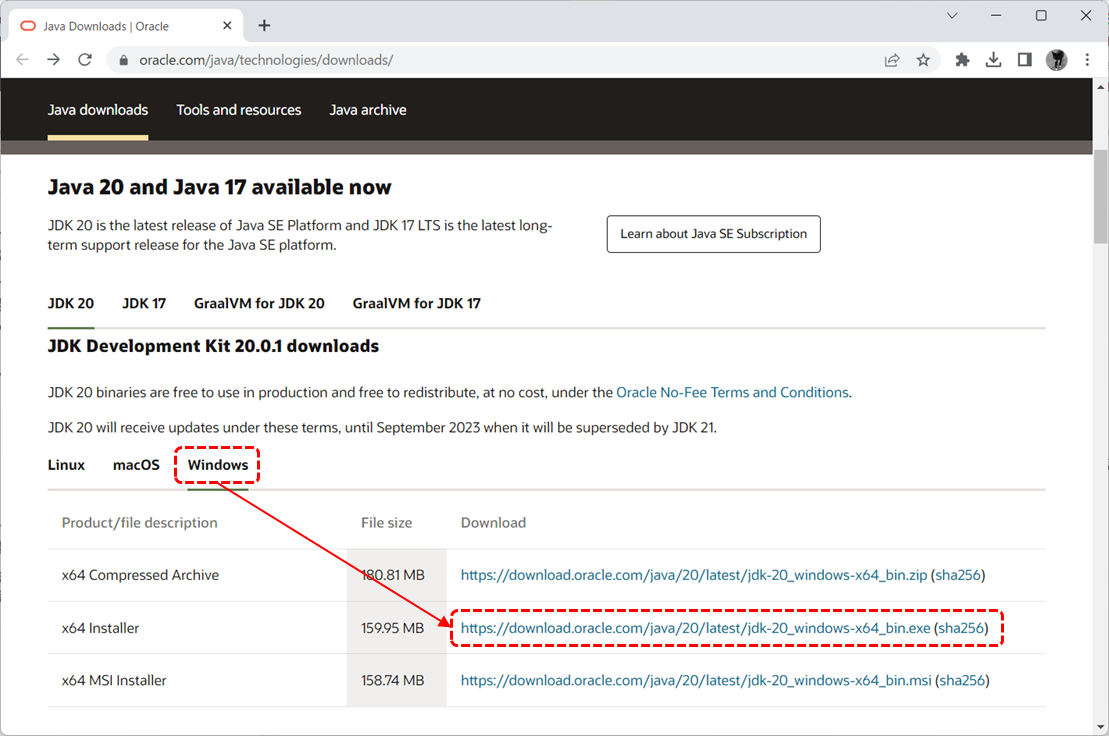1109x736 pixels.
Task: Click the Product/file description header
Action: pos(139,523)
